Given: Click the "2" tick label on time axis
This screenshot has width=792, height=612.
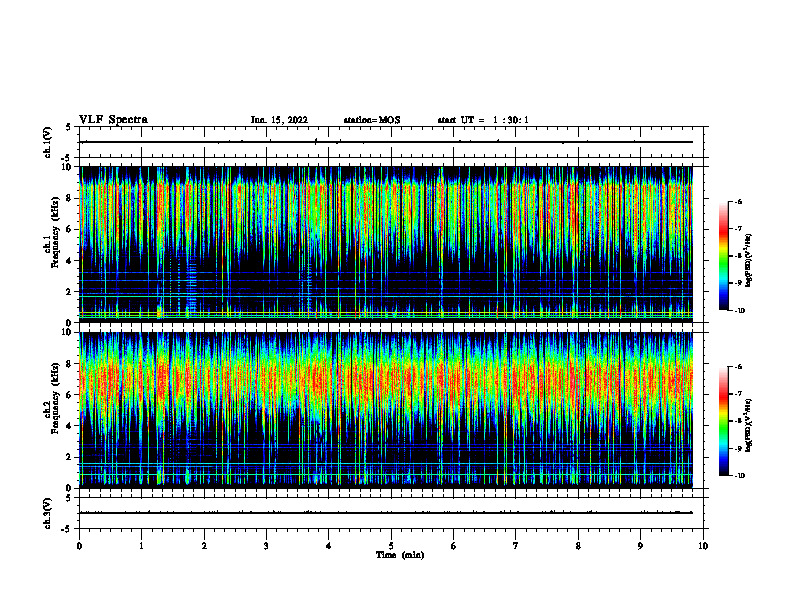Looking at the screenshot, I should (x=204, y=546).
